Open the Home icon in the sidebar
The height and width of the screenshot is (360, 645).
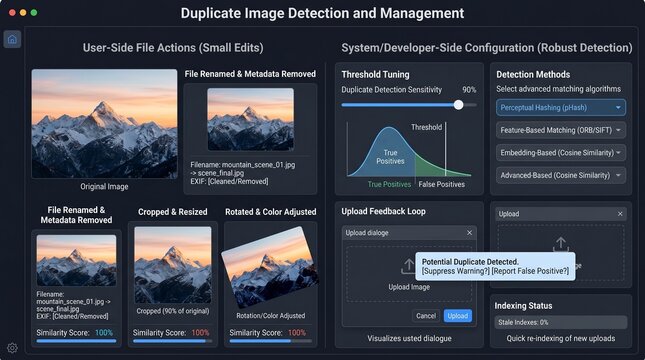tap(12, 39)
